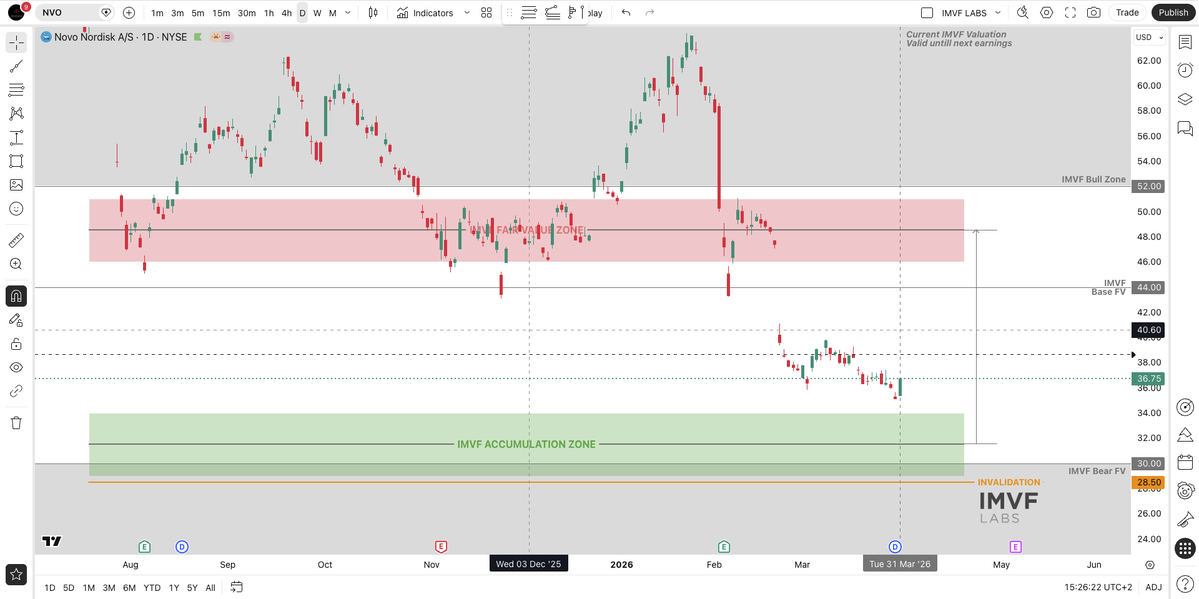Select the 4h timeframe
Screen dimensions: 1199x599
pyautogui.click(x=286, y=13)
